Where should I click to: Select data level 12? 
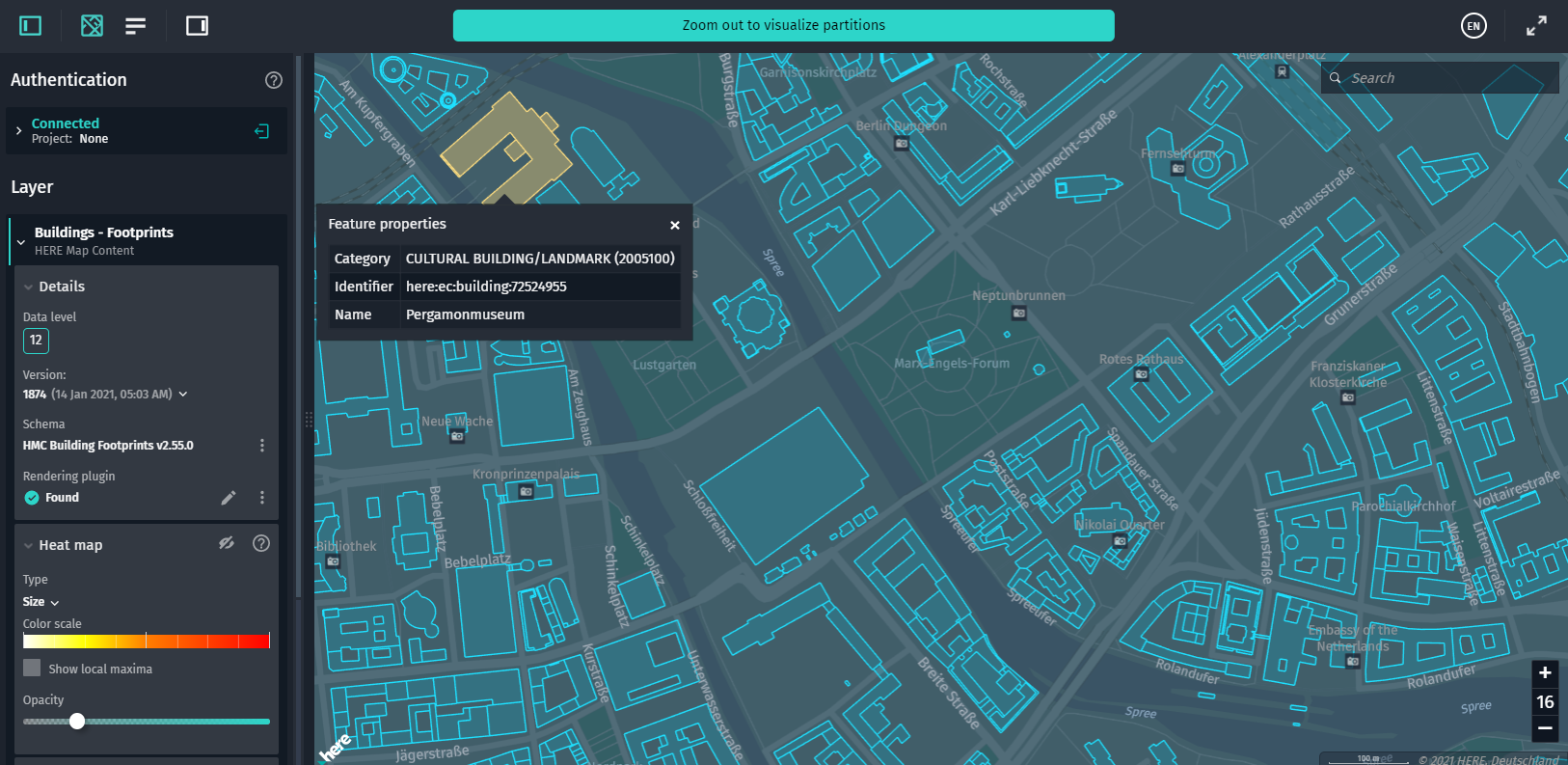click(x=36, y=341)
